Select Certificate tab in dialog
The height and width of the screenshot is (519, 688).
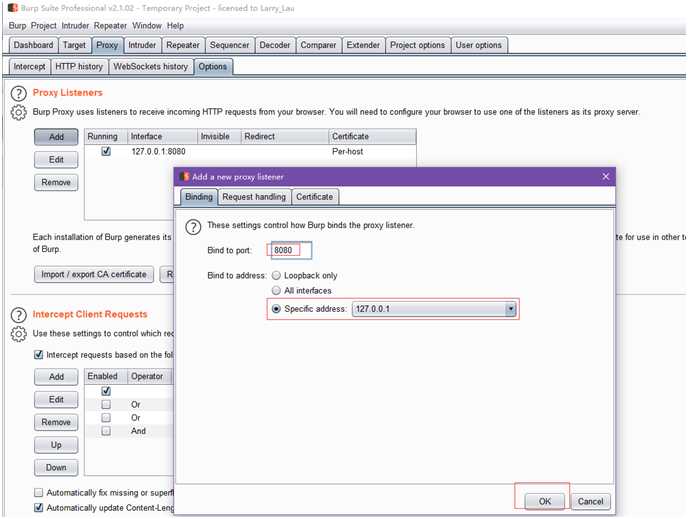[314, 197]
